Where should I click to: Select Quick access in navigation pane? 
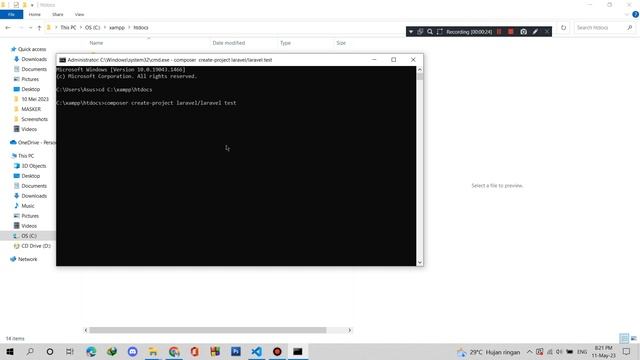coord(32,49)
